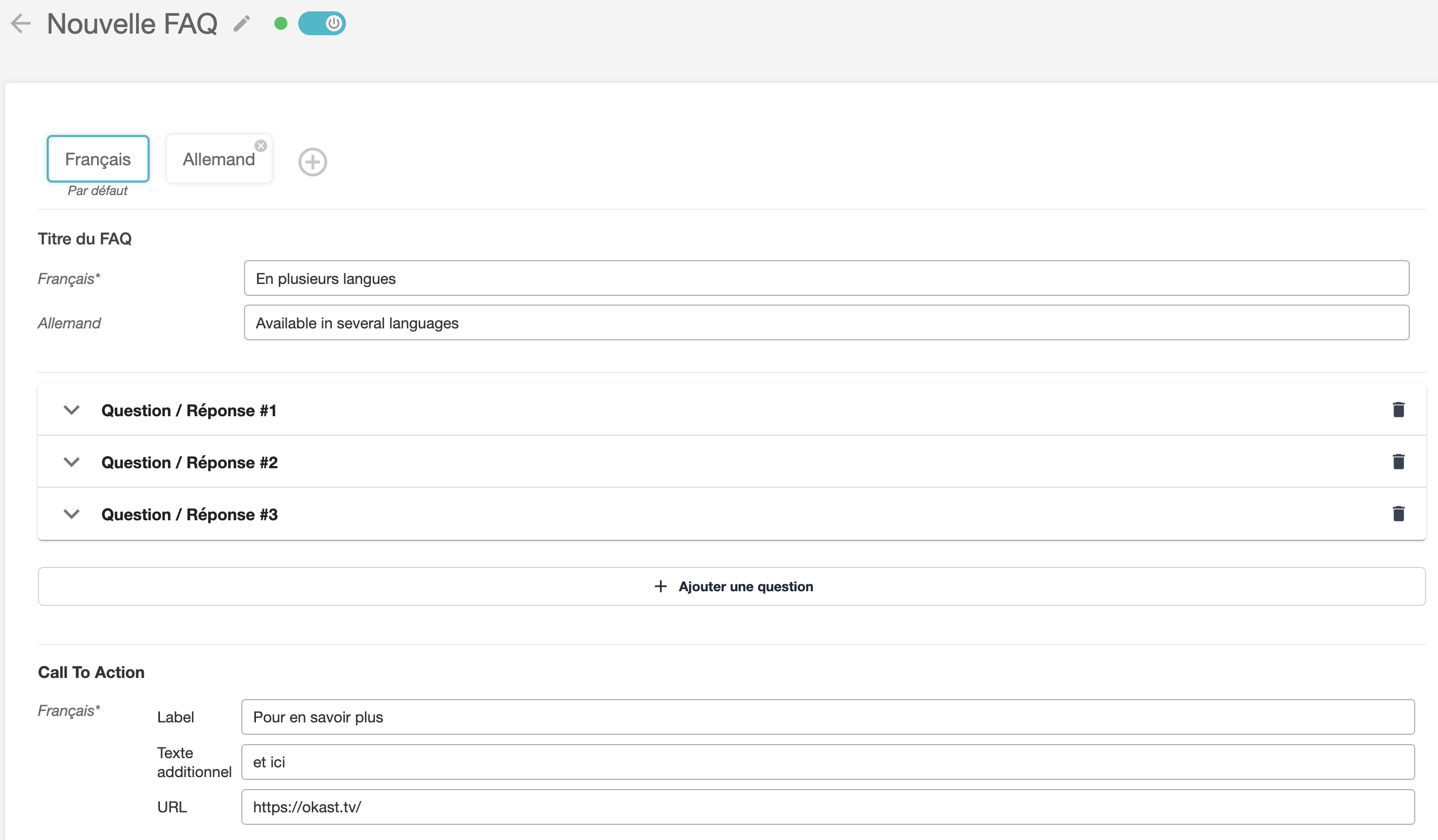Screen dimensions: 1438x840
Task: Click the Français FAQ title input field
Action: (826, 279)
